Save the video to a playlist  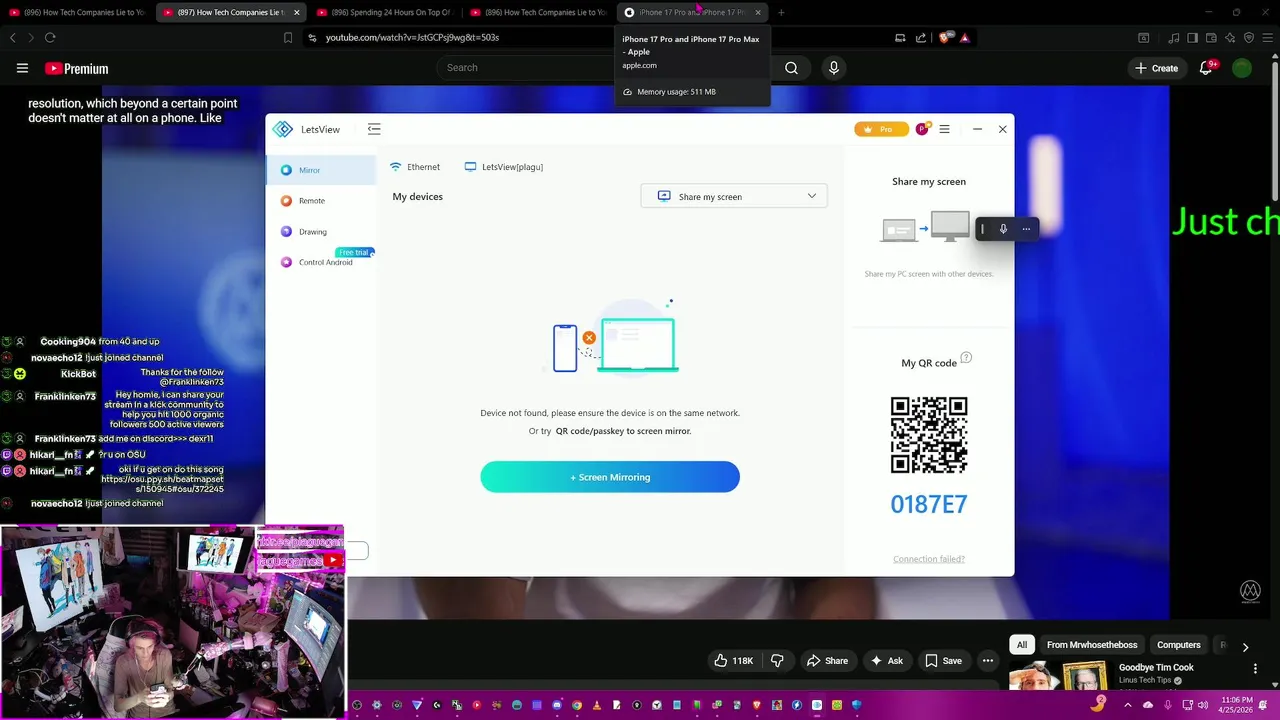[943, 660]
